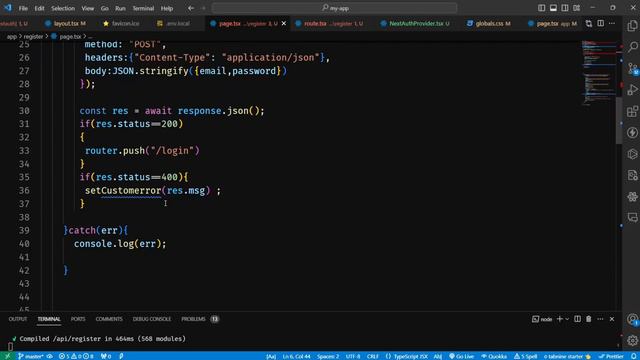
Task: Click Prettier in the status bar
Action: [x=611, y=356]
